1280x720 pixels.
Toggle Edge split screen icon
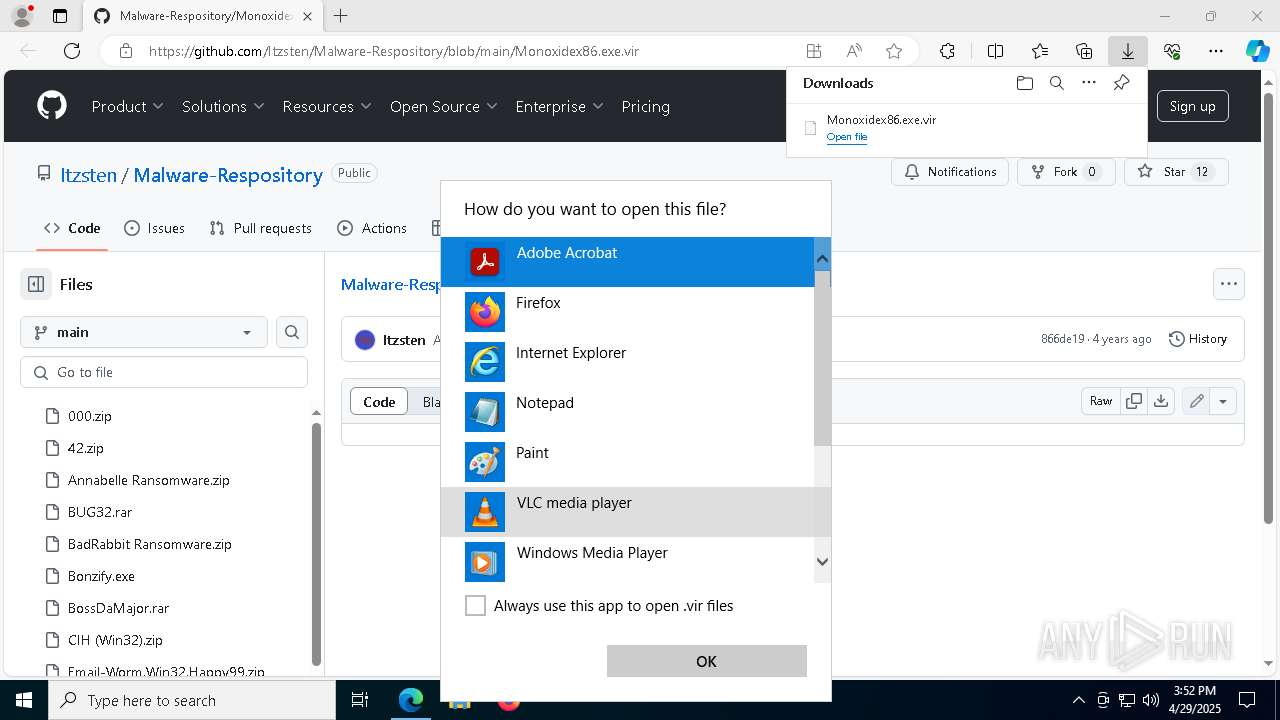click(x=995, y=51)
